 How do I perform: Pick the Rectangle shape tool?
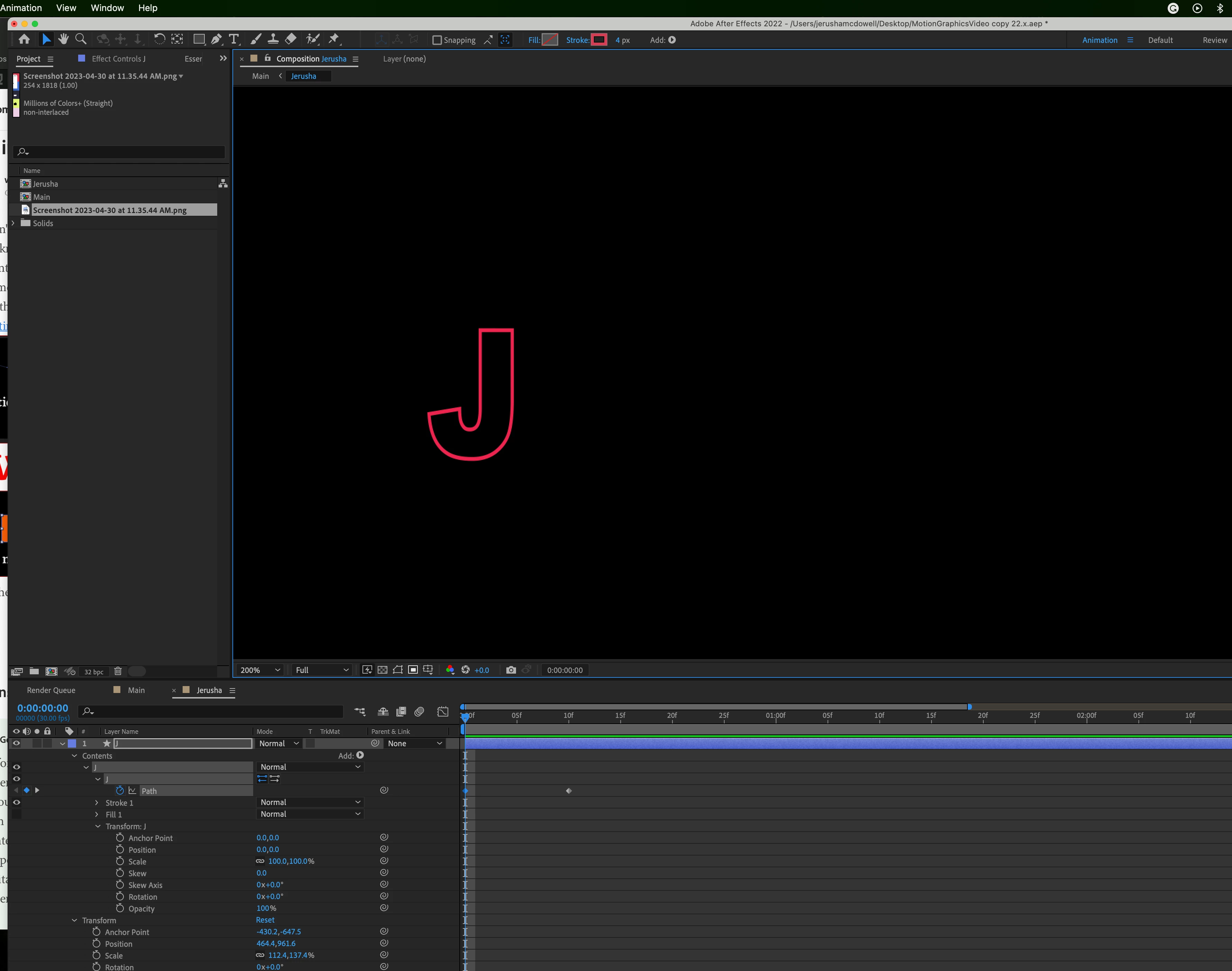tap(199, 39)
